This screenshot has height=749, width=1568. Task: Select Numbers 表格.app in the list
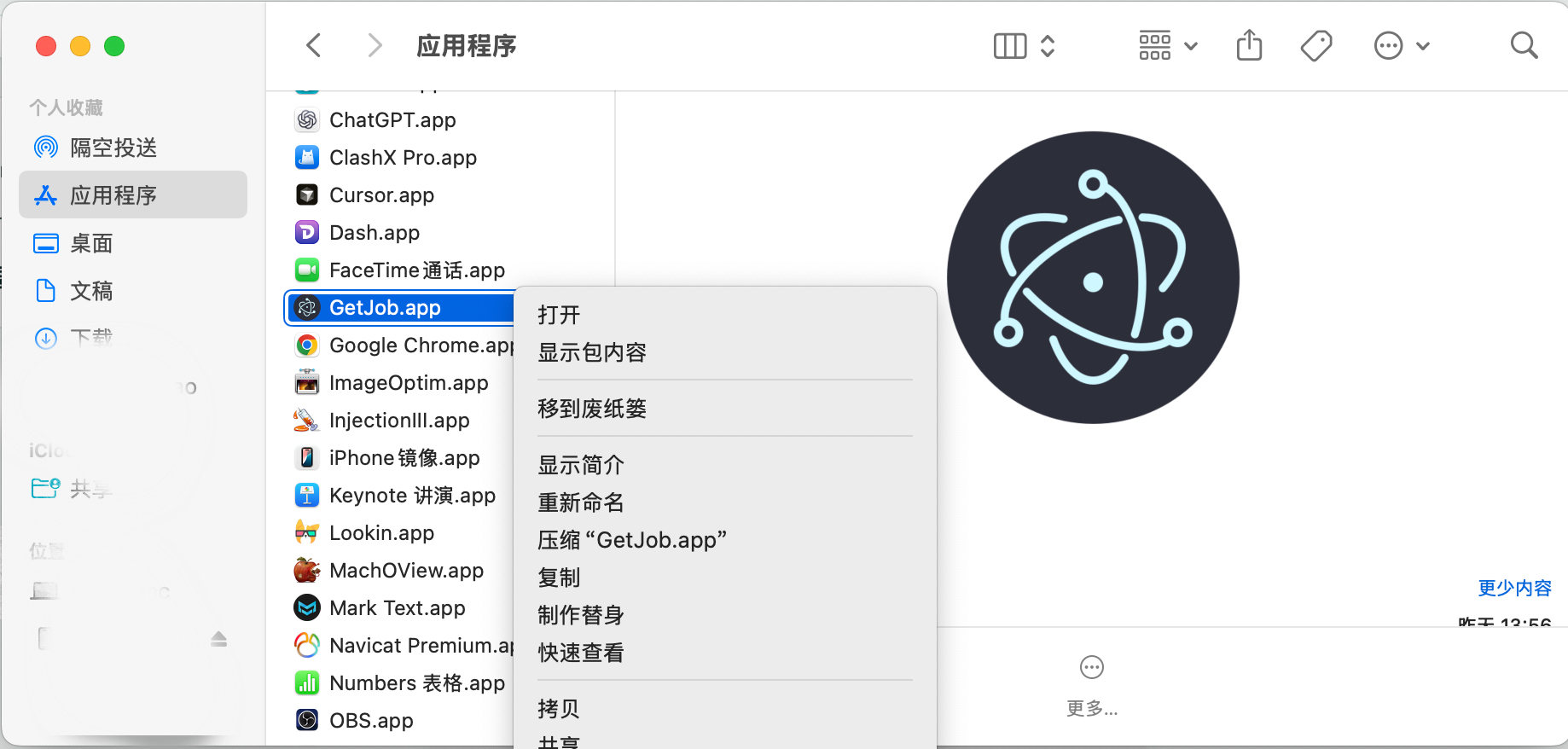(399, 683)
